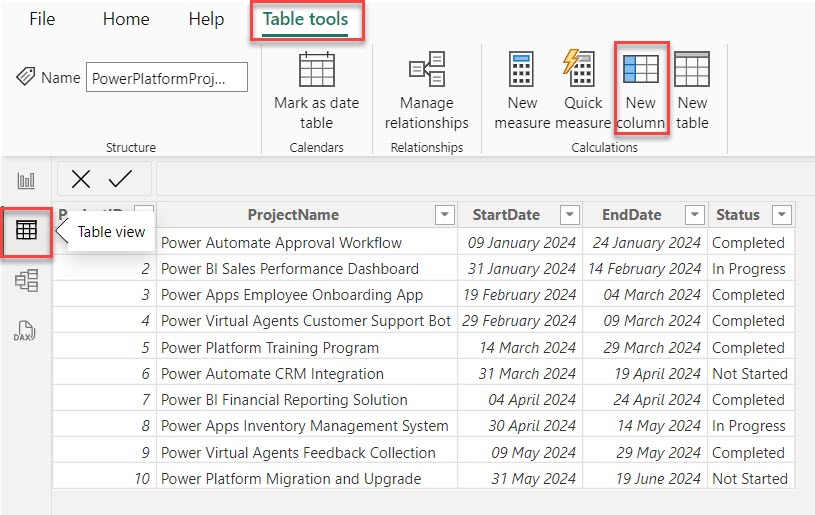Click inside the formula bar
Viewport: 815px width, 515px height.
pyautogui.click(x=485, y=179)
